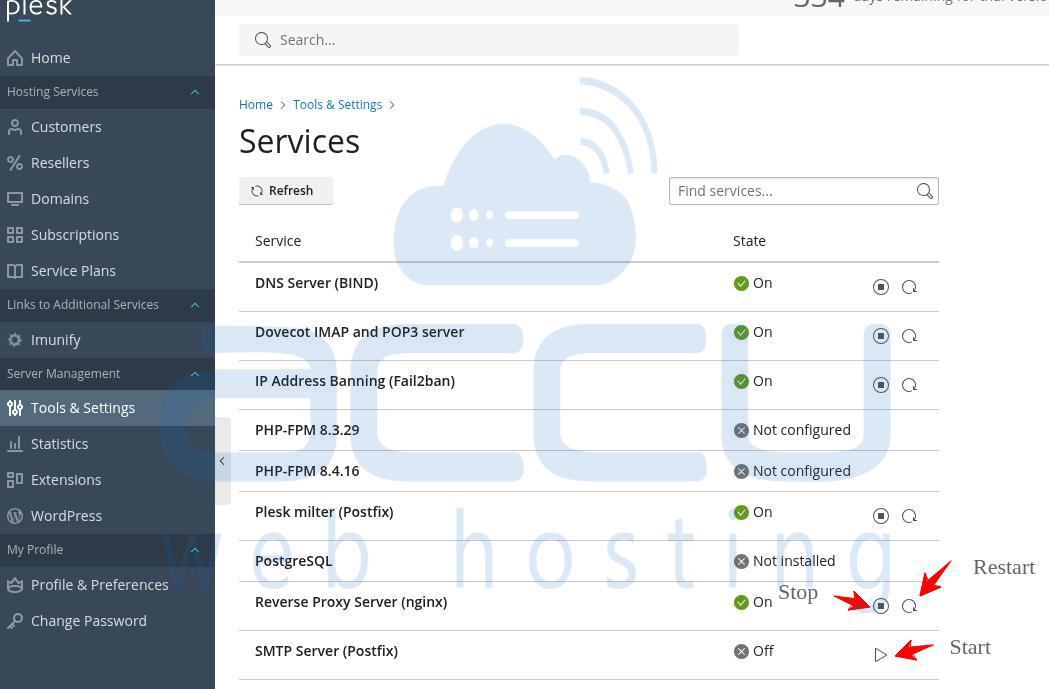Click the Service column header
1049x689 pixels.
click(x=278, y=241)
